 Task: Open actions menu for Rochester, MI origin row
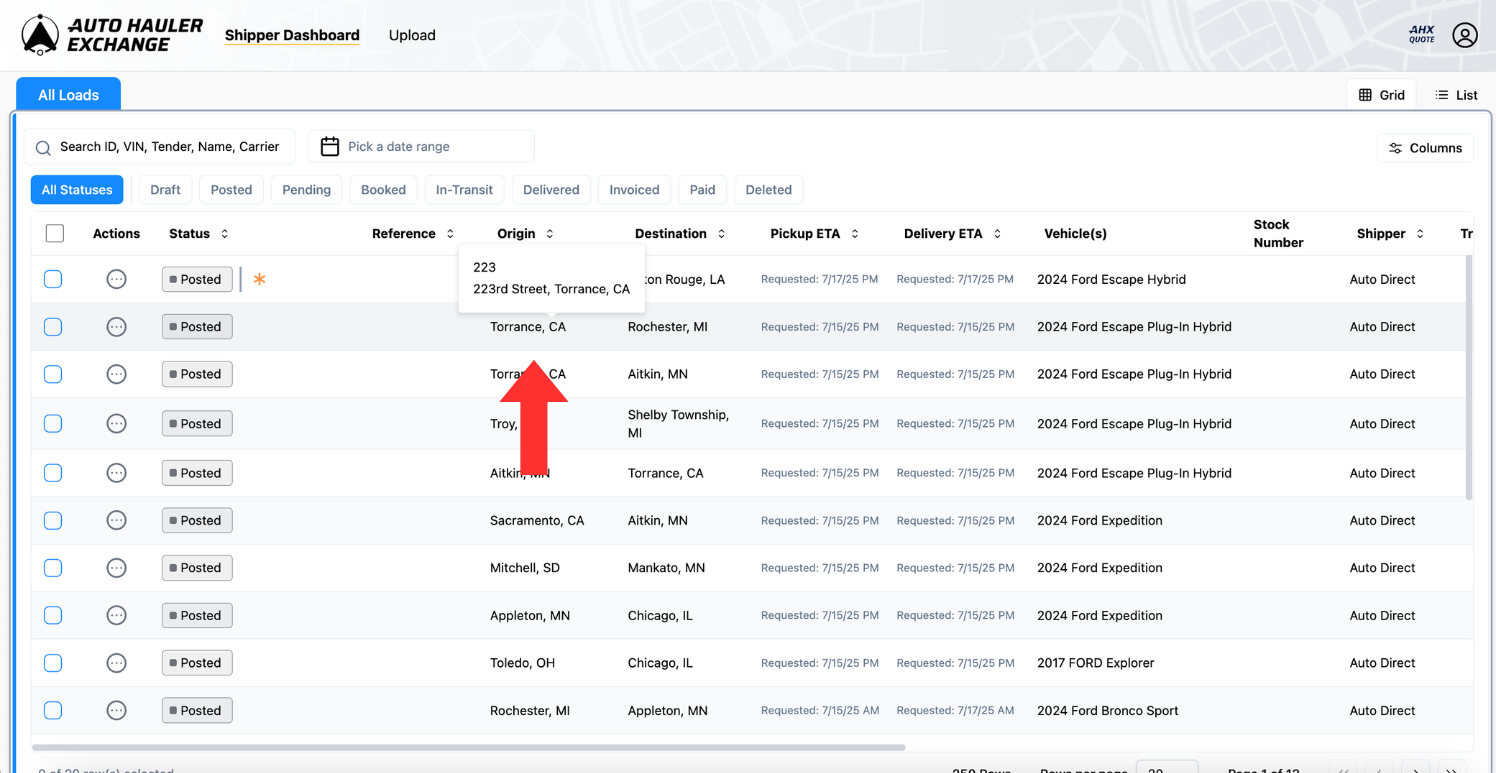pos(117,711)
